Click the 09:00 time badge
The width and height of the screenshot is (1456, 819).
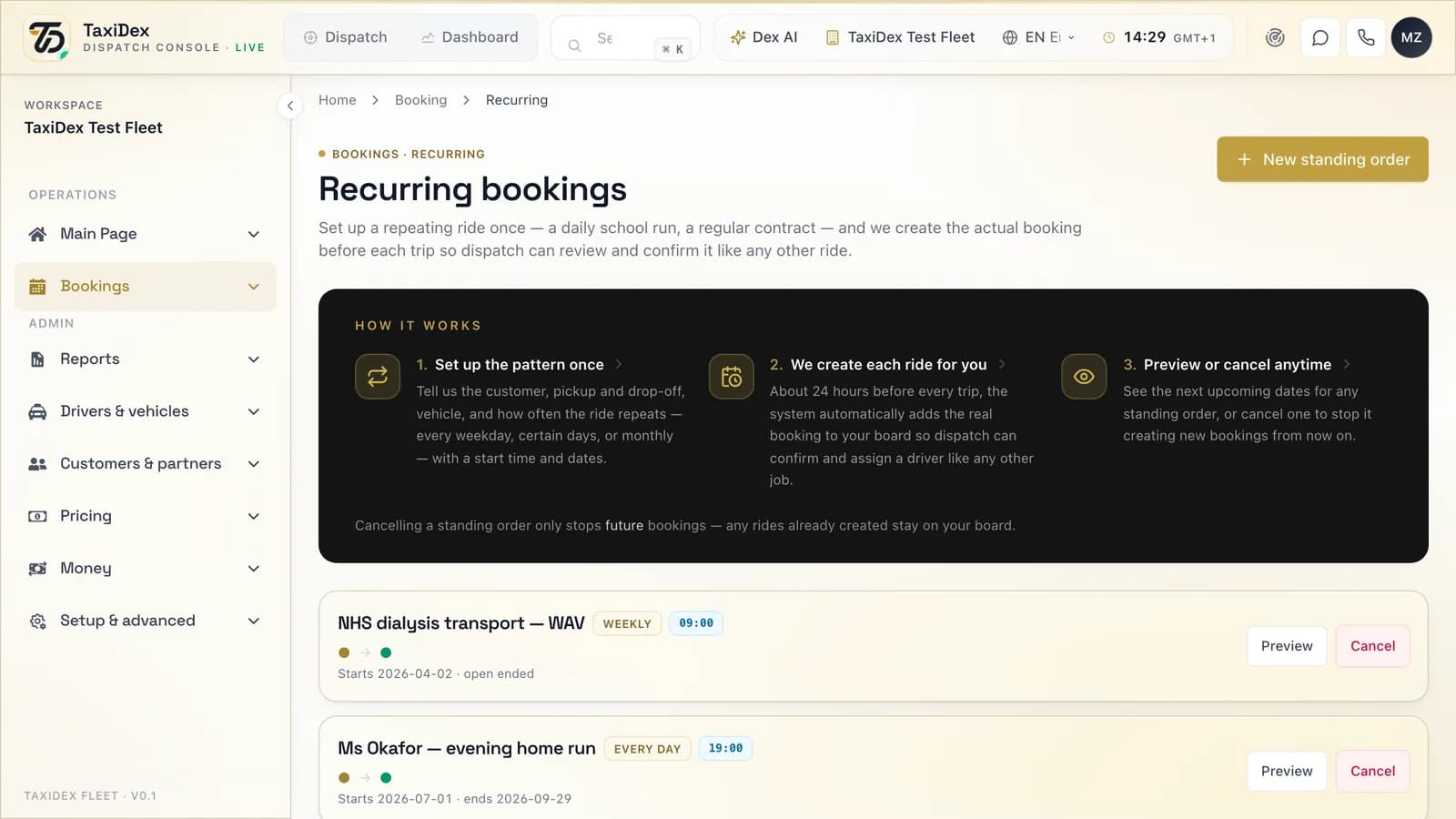pyautogui.click(x=696, y=623)
